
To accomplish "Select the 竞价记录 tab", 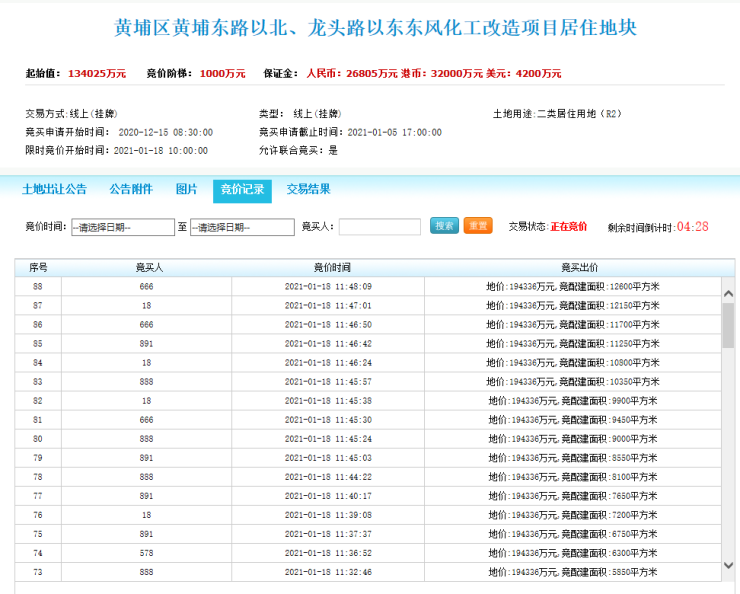I will [x=242, y=190].
